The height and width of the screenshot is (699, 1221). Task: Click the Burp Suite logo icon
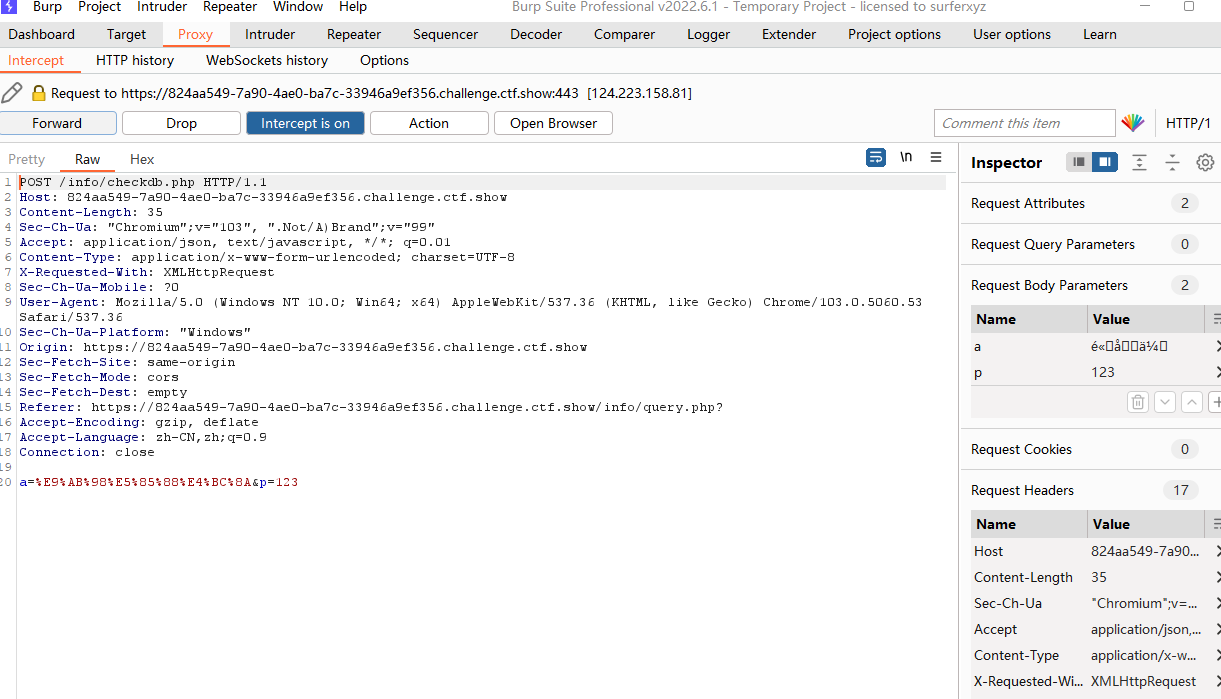point(9,7)
